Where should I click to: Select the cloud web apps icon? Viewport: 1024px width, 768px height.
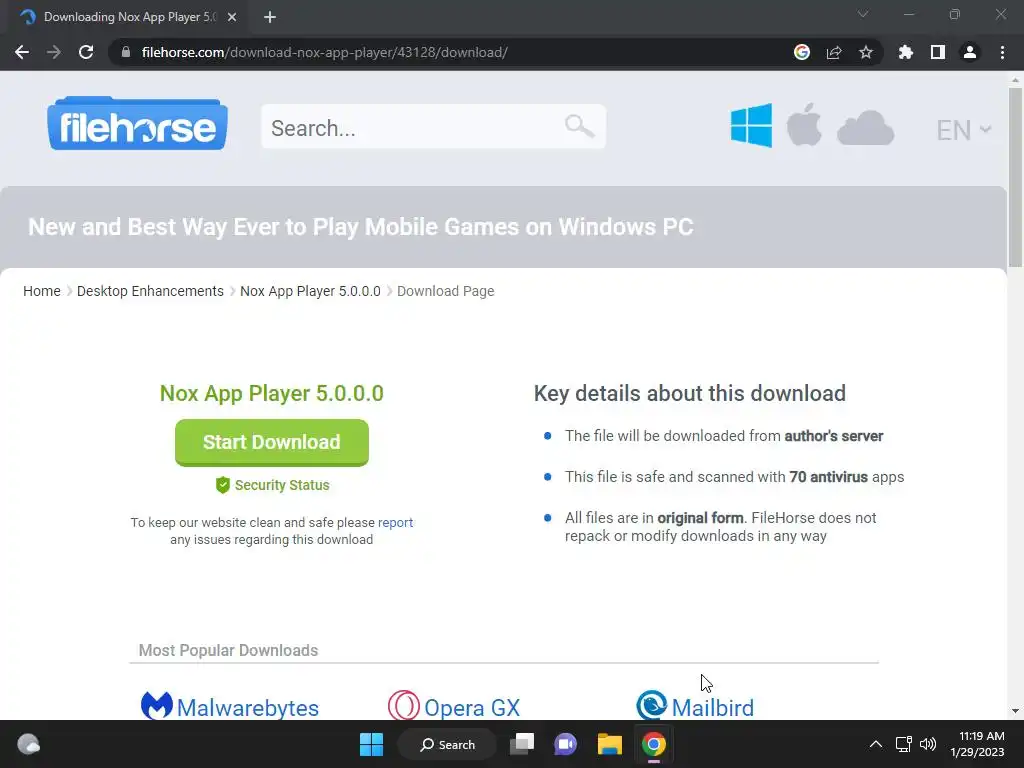[865, 128]
